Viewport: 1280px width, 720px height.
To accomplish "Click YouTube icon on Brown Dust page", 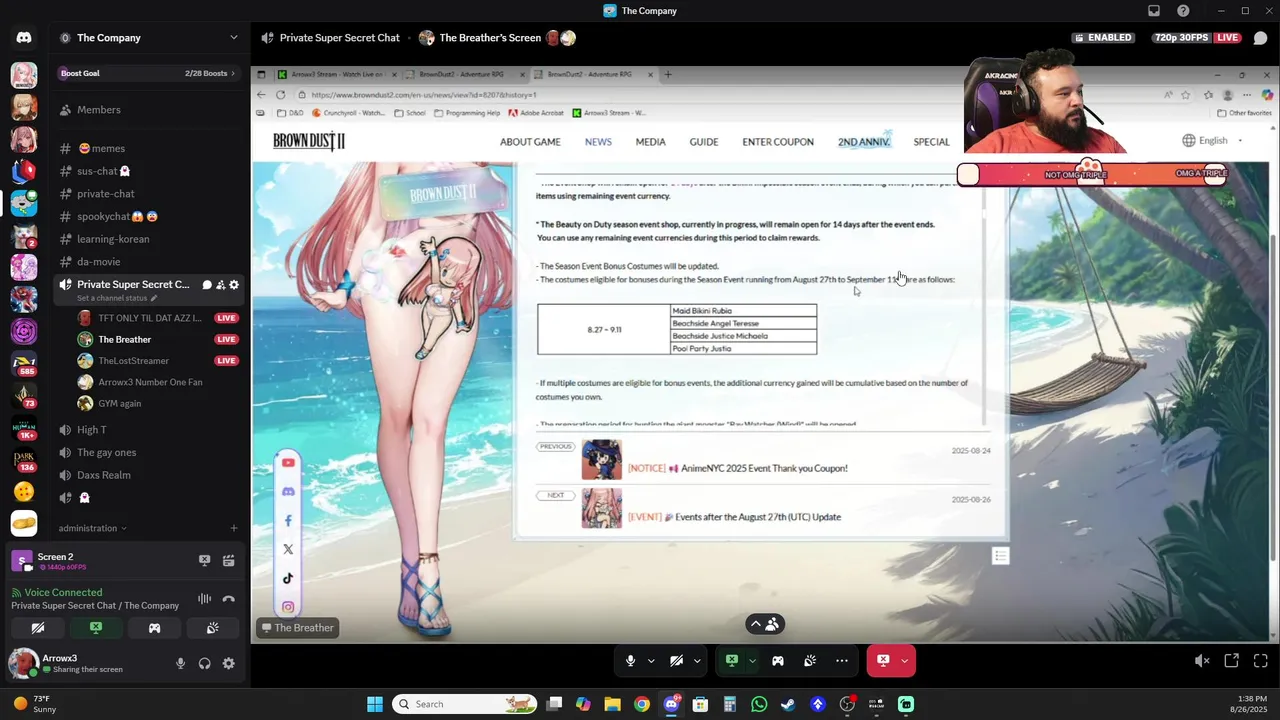I will click(x=288, y=463).
